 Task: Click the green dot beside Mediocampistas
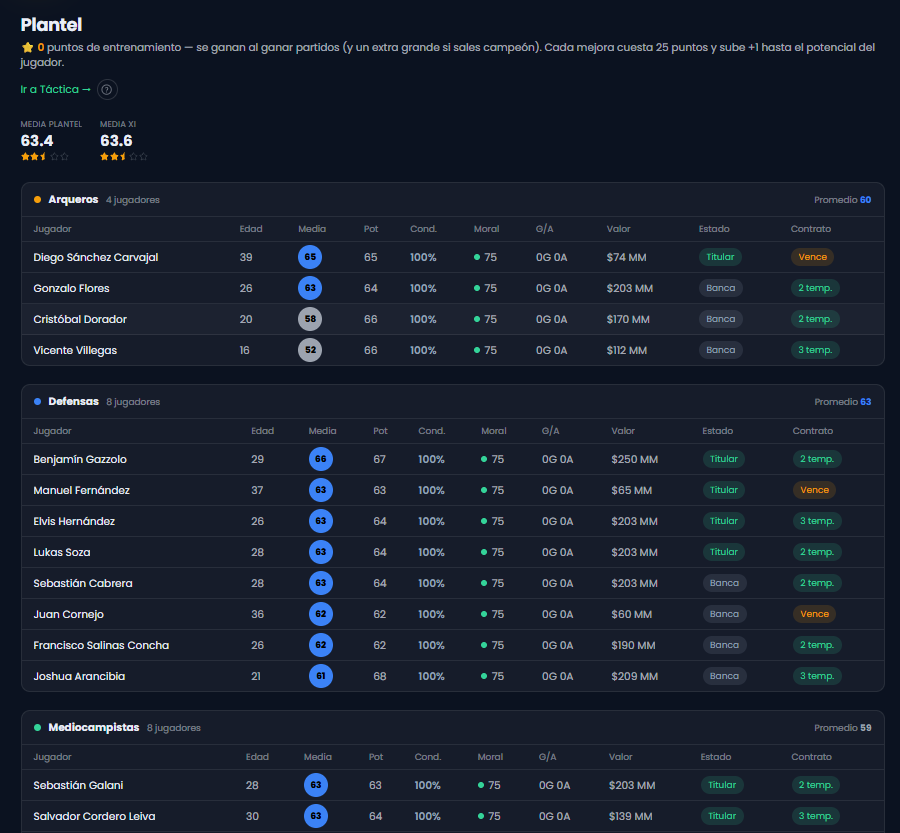coord(37,728)
